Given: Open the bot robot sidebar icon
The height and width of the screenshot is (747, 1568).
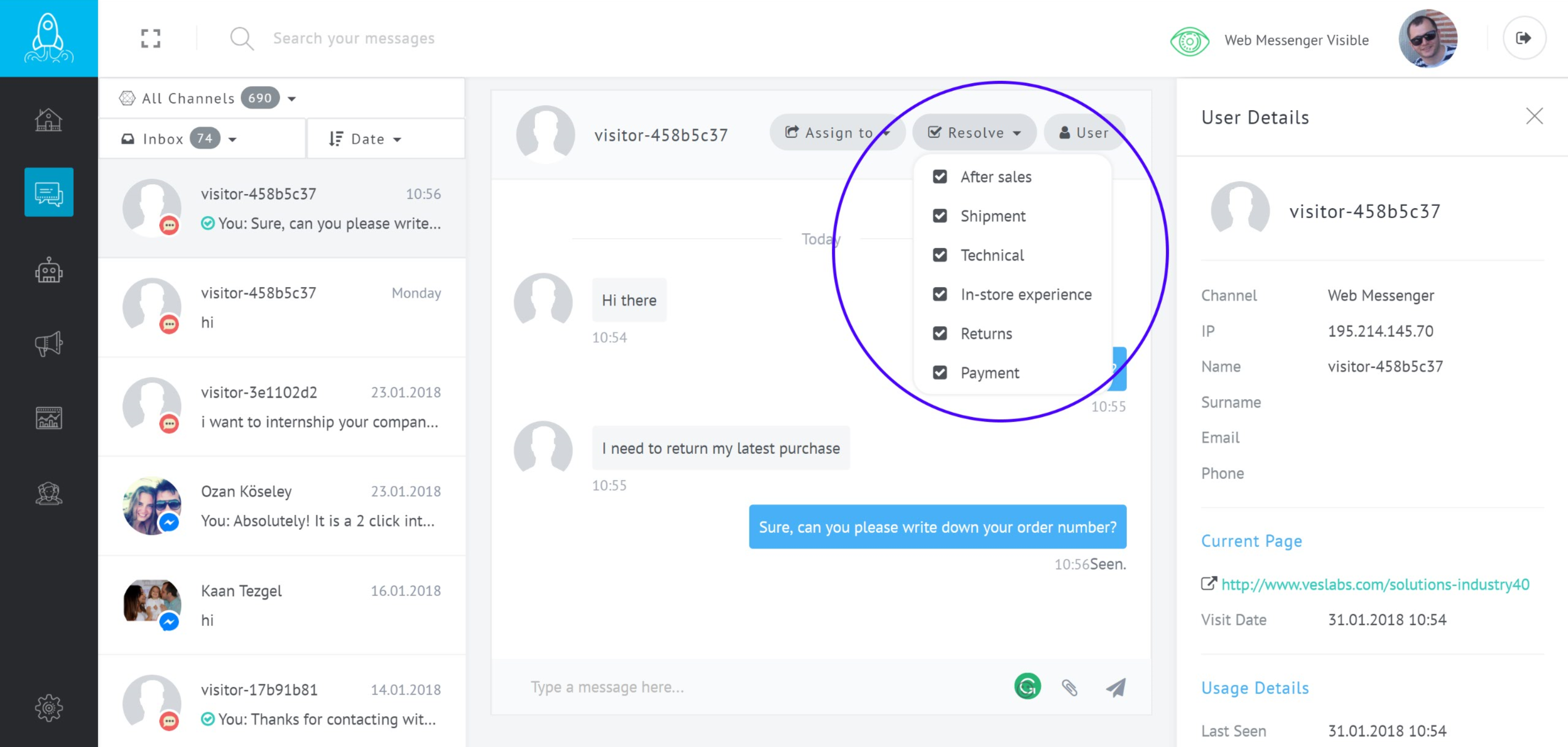Looking at the screenshot, I should [49, 270].
